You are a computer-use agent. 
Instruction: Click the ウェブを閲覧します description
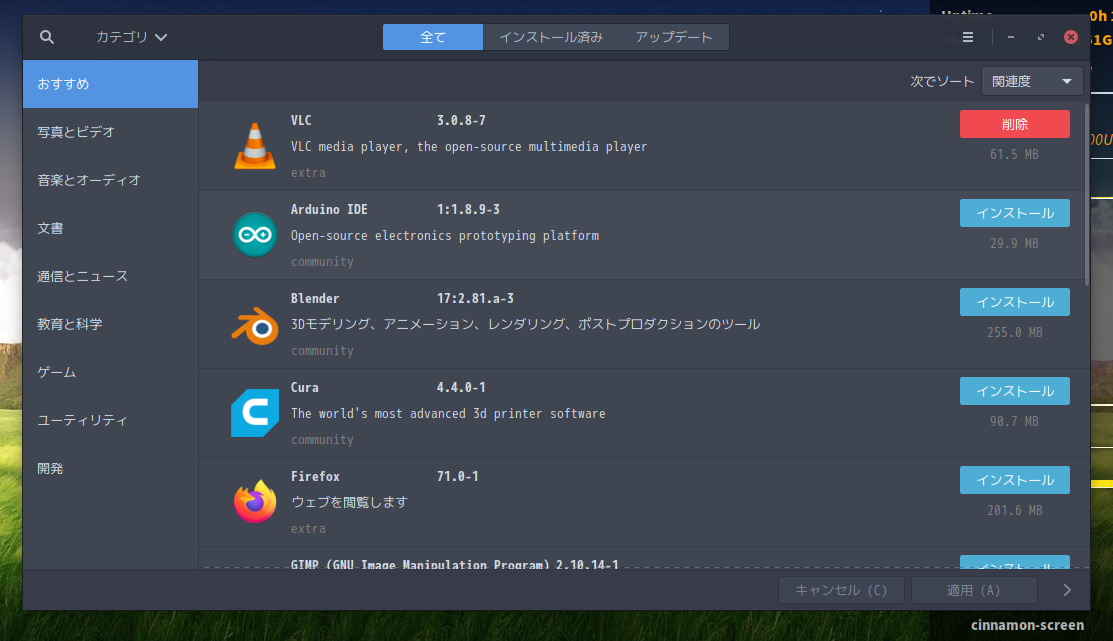tap(349, 502)
